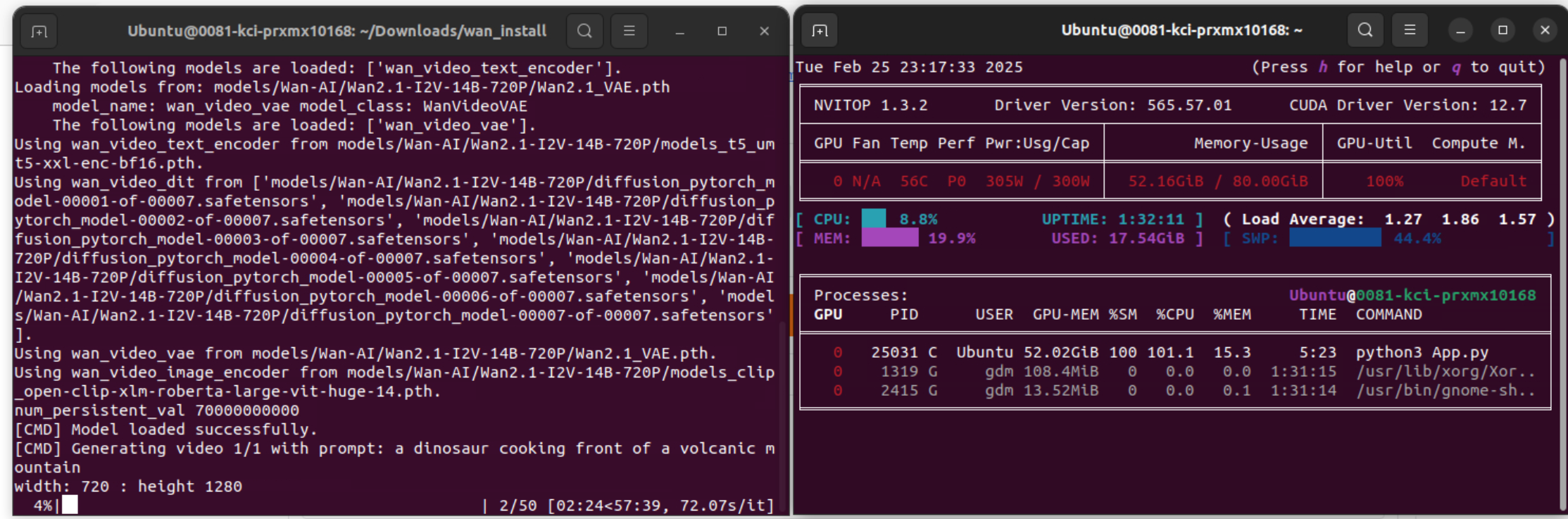1568x519 pixels.
Task: Click the command 'python3 App.py'
Action: click(x=1422, y=353)
